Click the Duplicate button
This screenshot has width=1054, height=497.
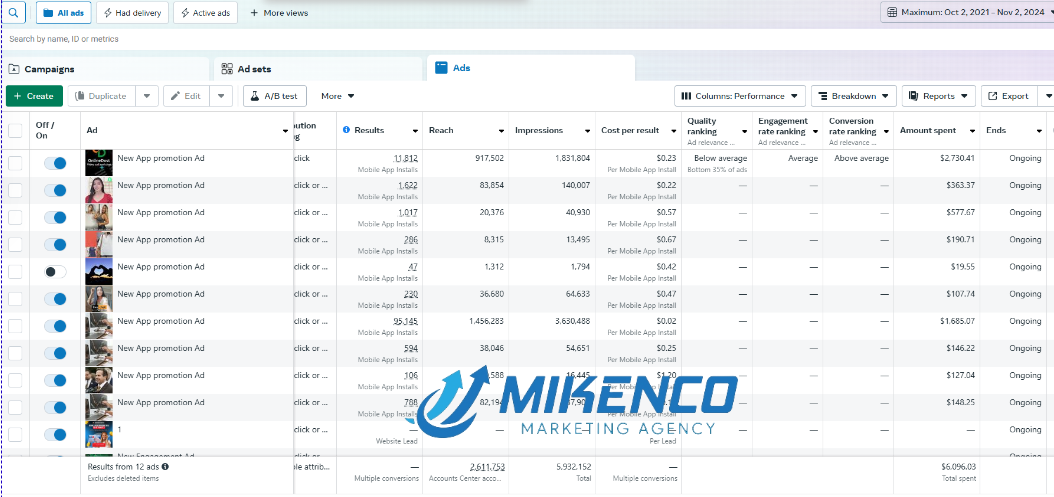(x=102, y=96)
